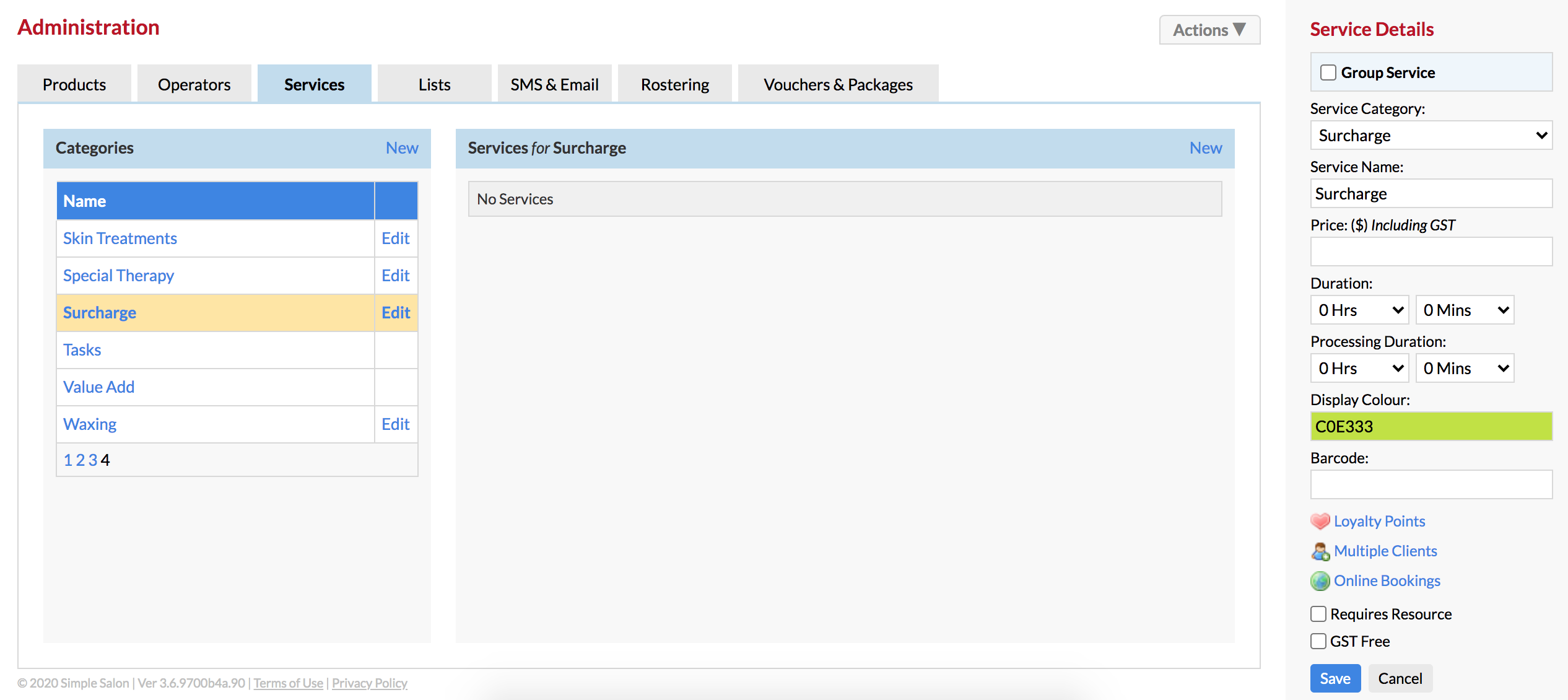Click New to add a category

(x=402, y=148)
